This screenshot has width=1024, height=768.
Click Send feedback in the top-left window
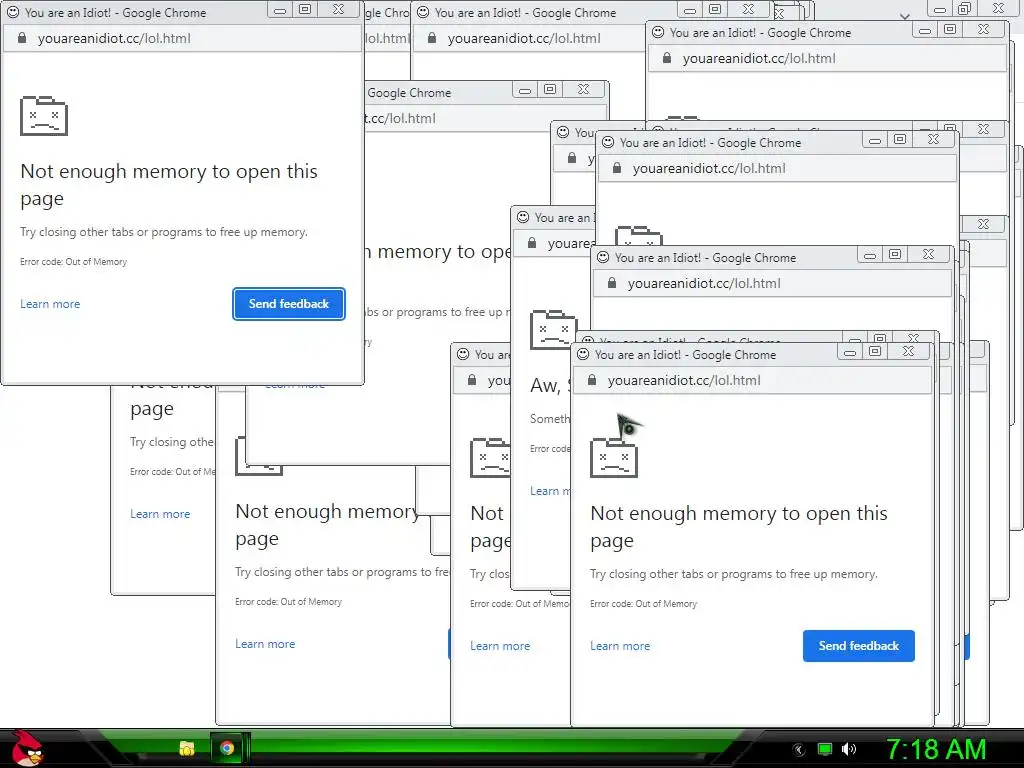click(x=289, y=304)
